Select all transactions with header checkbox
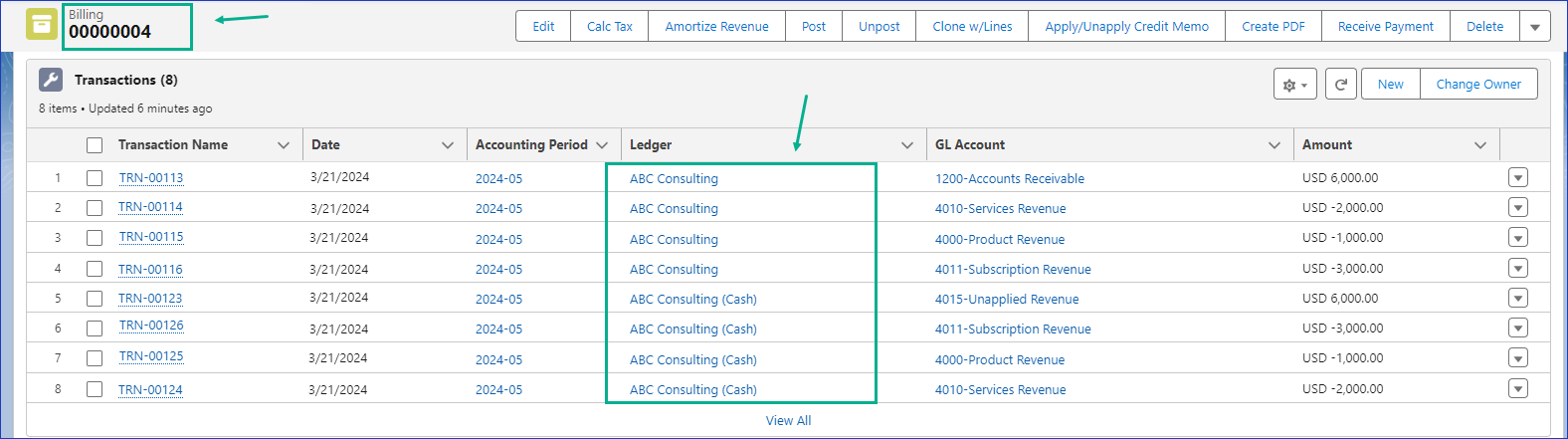Screen dimensions: 1568x439 tap(95, 145)
